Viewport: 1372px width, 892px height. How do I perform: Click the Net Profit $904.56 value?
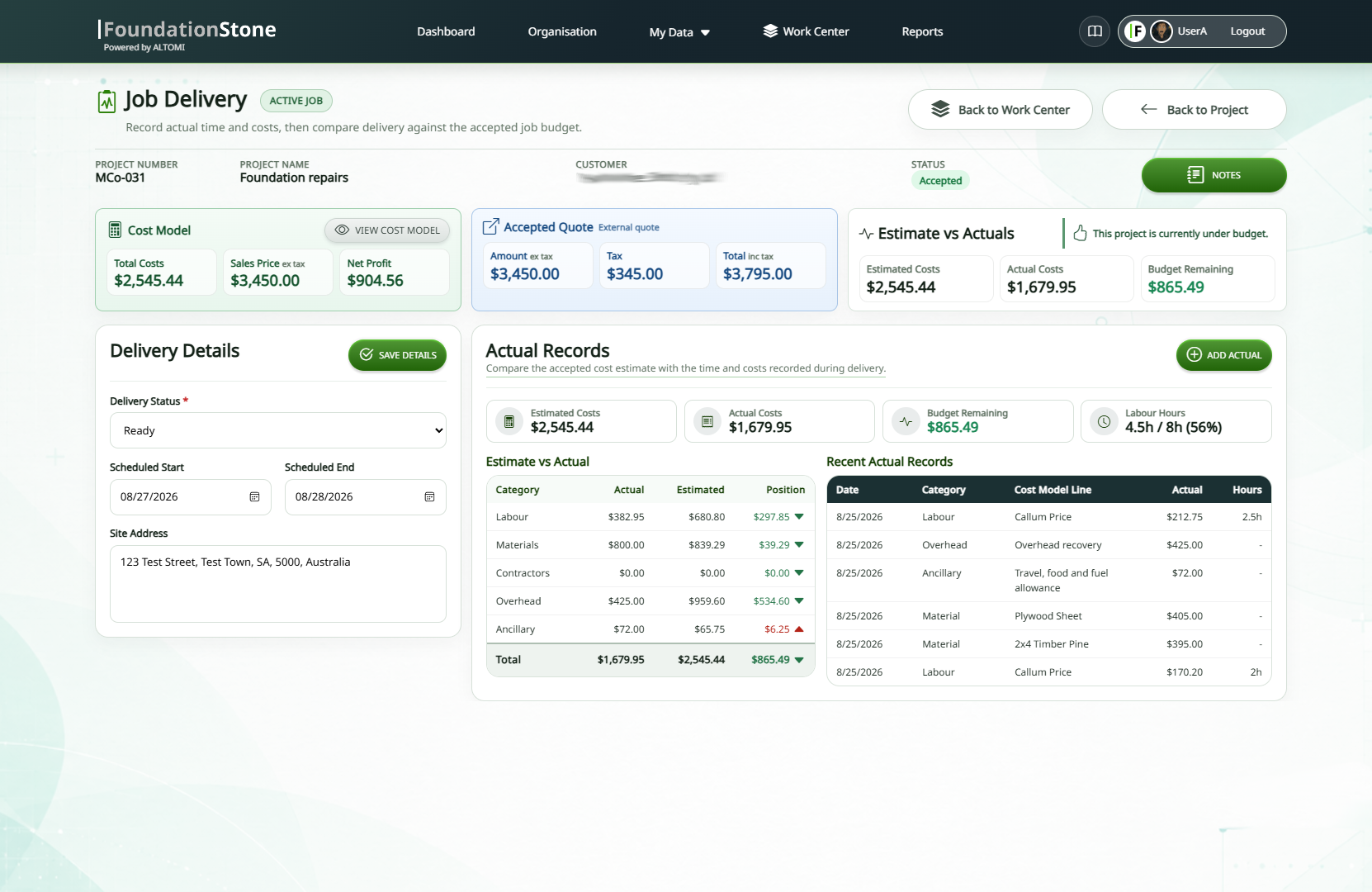tap(376, 281)
